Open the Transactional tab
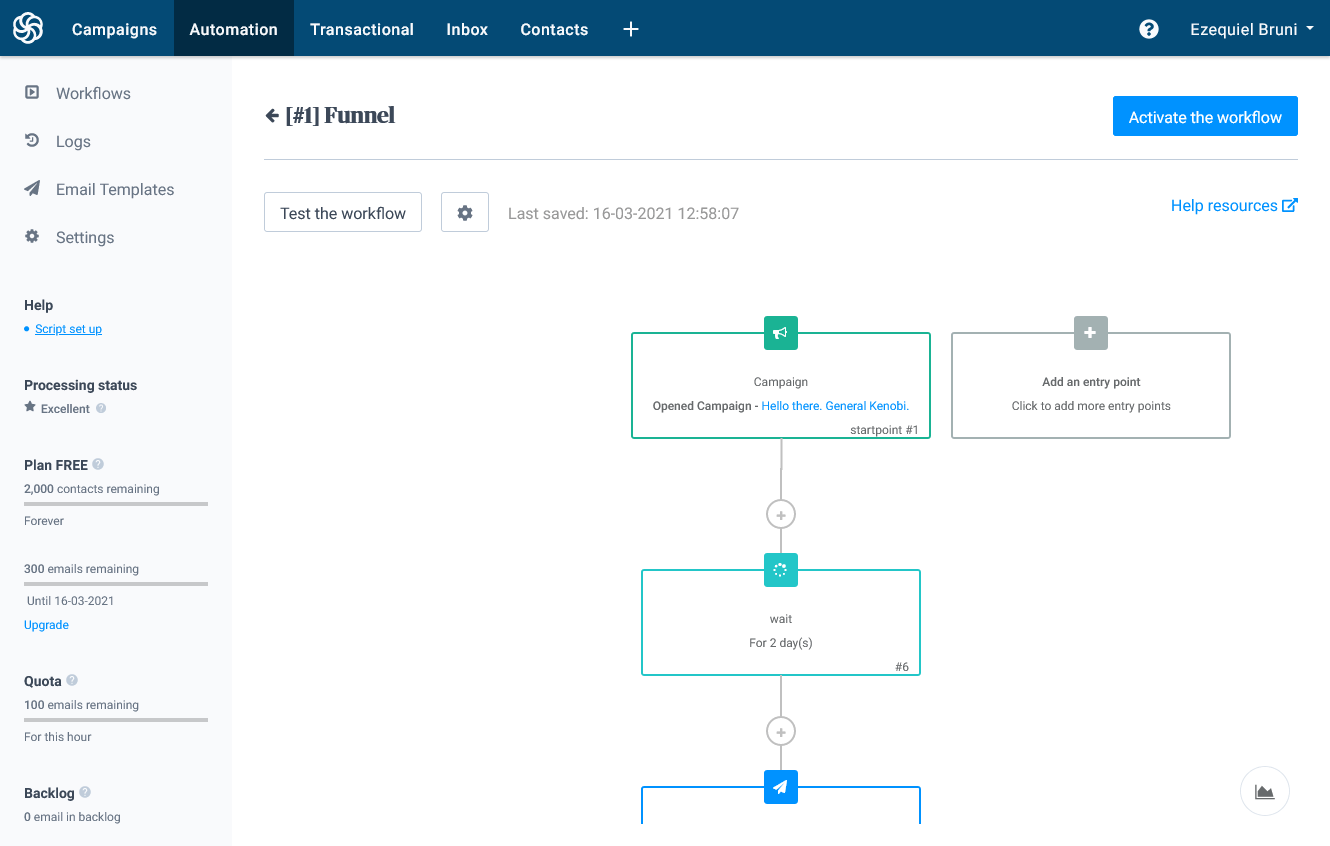The image size is (1330, 846). pos(362,29)
